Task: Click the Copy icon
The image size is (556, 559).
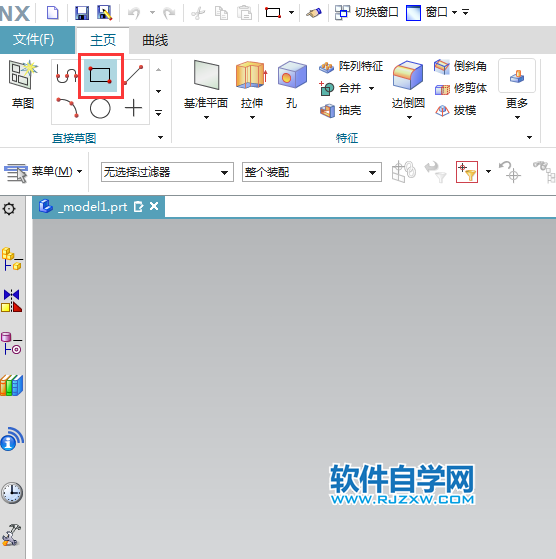Action: pos(221,13)
